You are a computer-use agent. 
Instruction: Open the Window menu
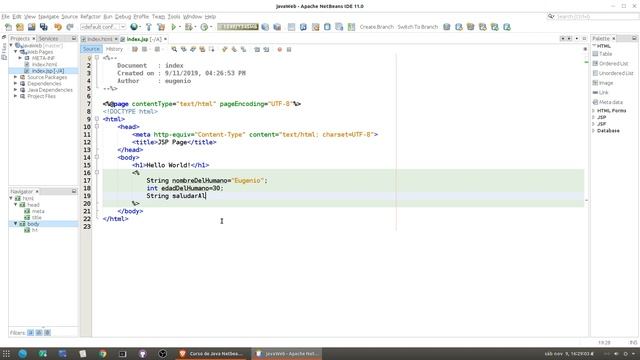192,17
